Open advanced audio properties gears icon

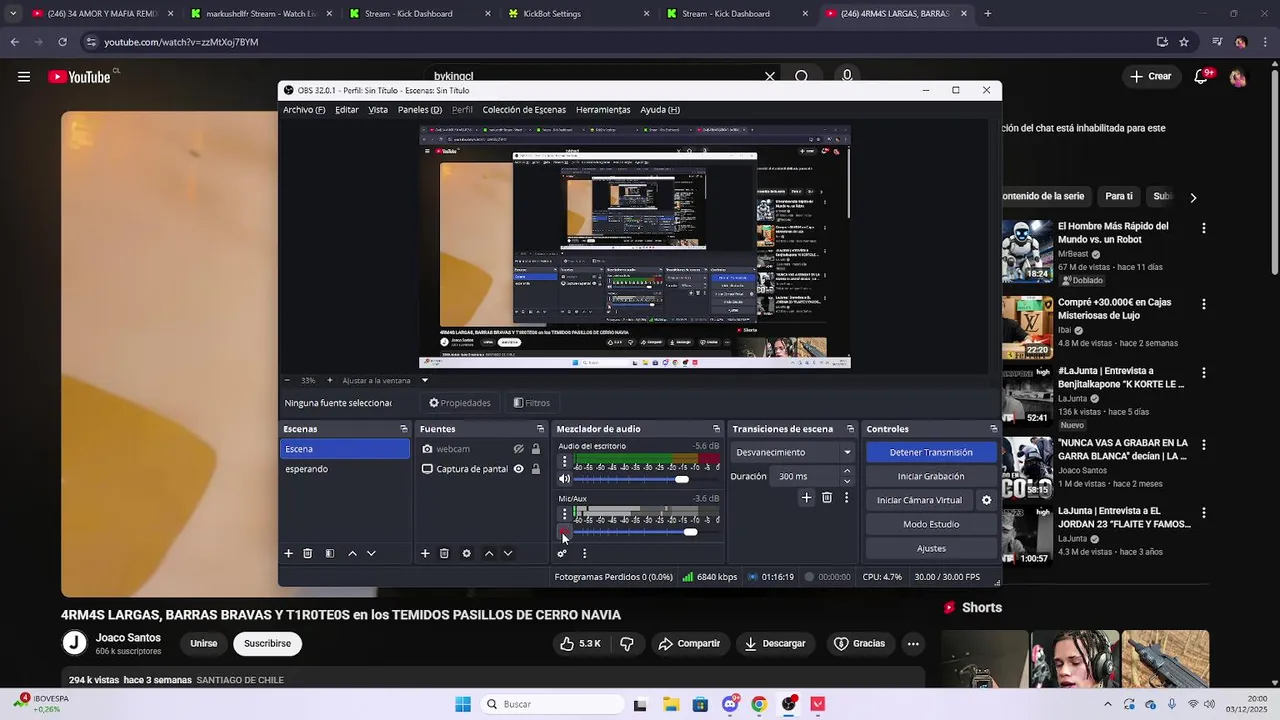click(563, 553)
